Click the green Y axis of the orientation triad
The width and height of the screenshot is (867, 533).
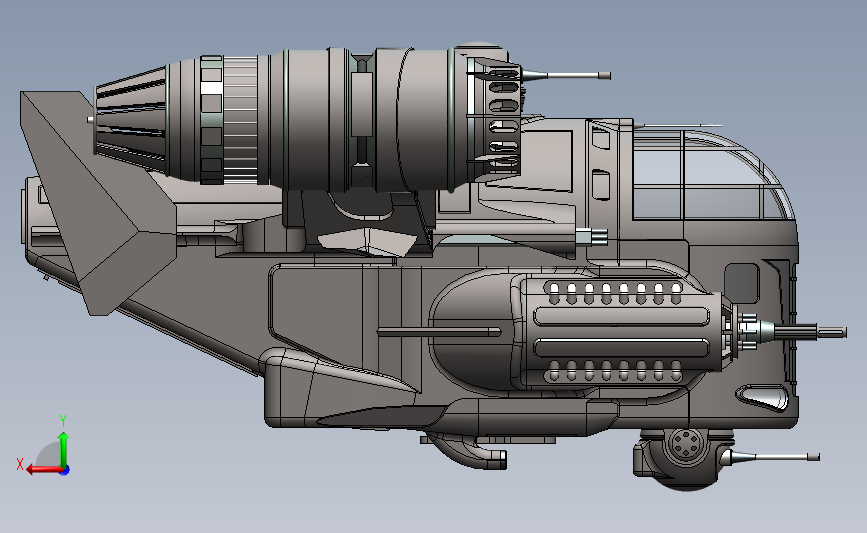64,450
